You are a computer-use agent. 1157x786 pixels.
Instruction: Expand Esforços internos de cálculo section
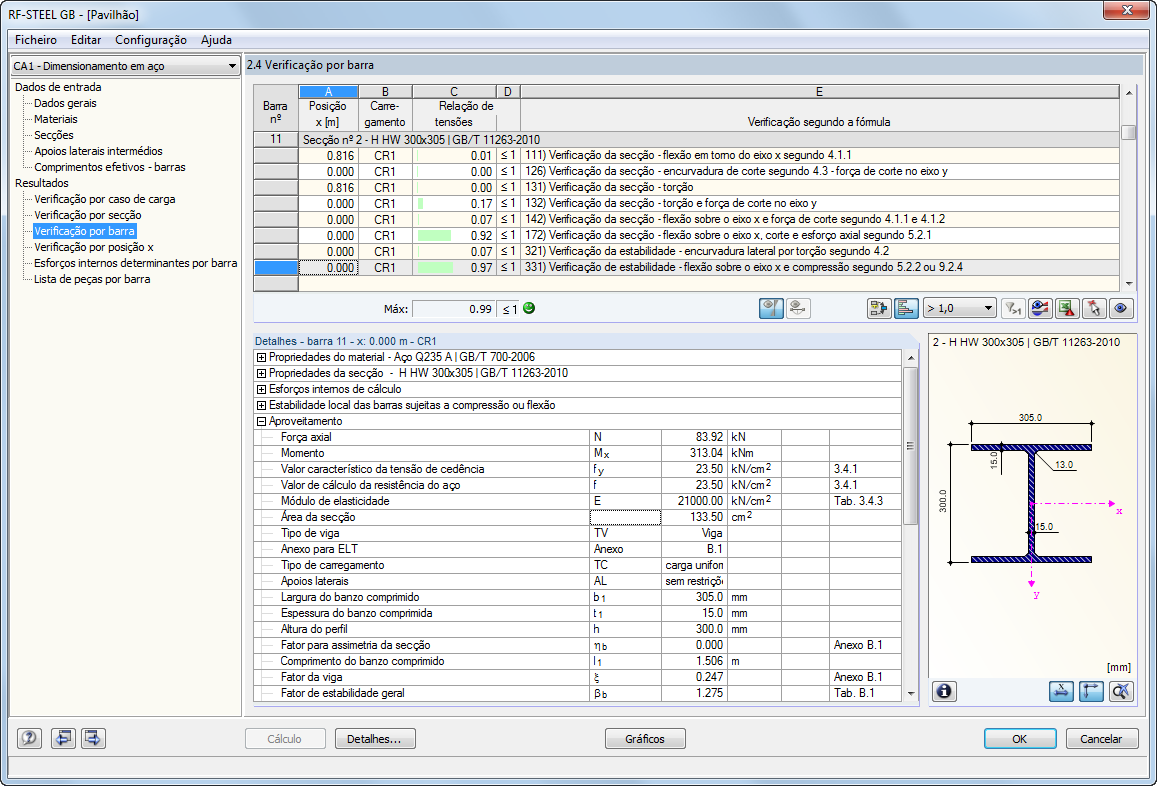pos(262,389)
